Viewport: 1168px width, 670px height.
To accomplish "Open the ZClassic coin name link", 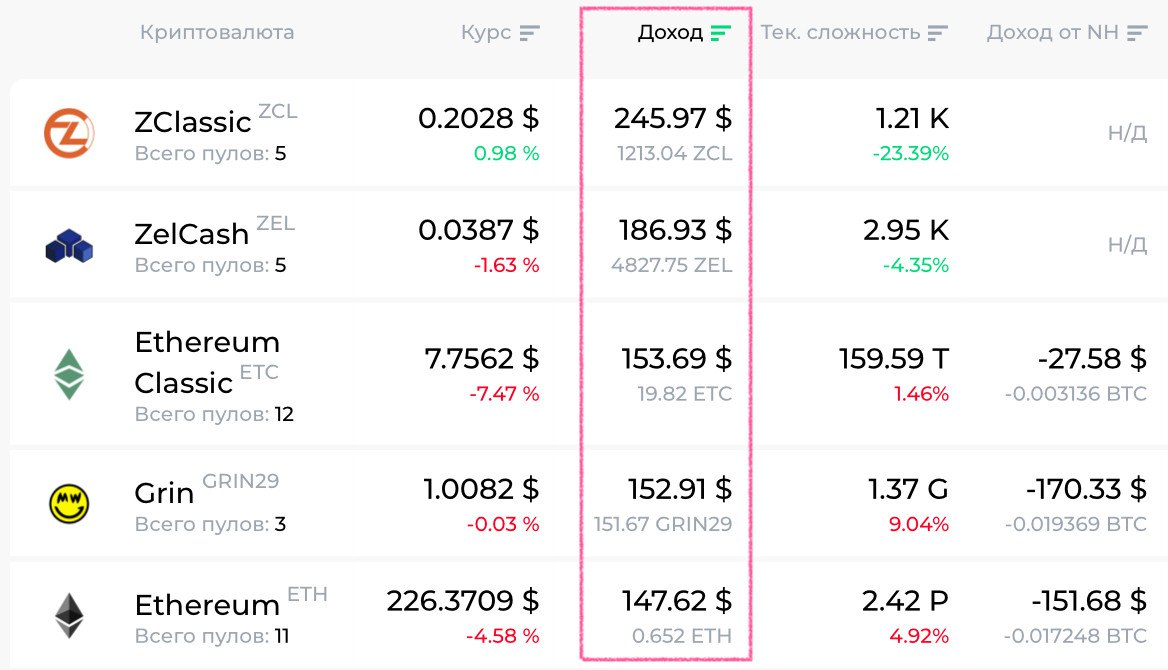I will [x=193, y=122].
